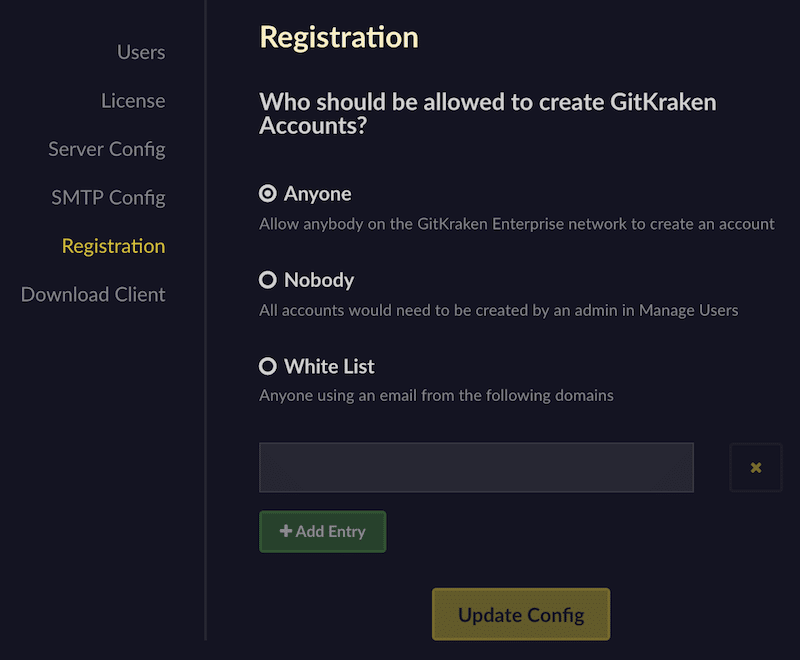
Task: Click the 'Anyone using an email' description
Action: tap(436, 395)
